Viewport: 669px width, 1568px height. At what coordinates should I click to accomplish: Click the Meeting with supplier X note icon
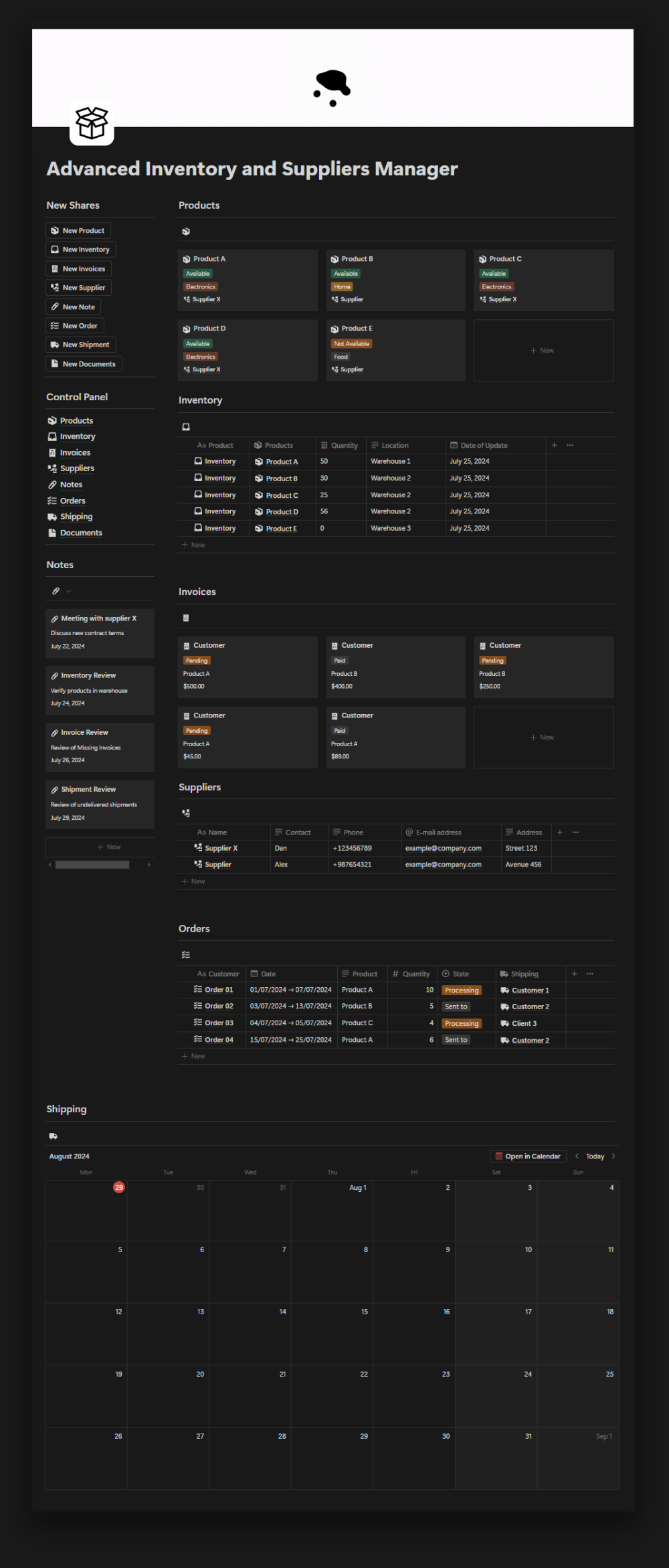55,619
